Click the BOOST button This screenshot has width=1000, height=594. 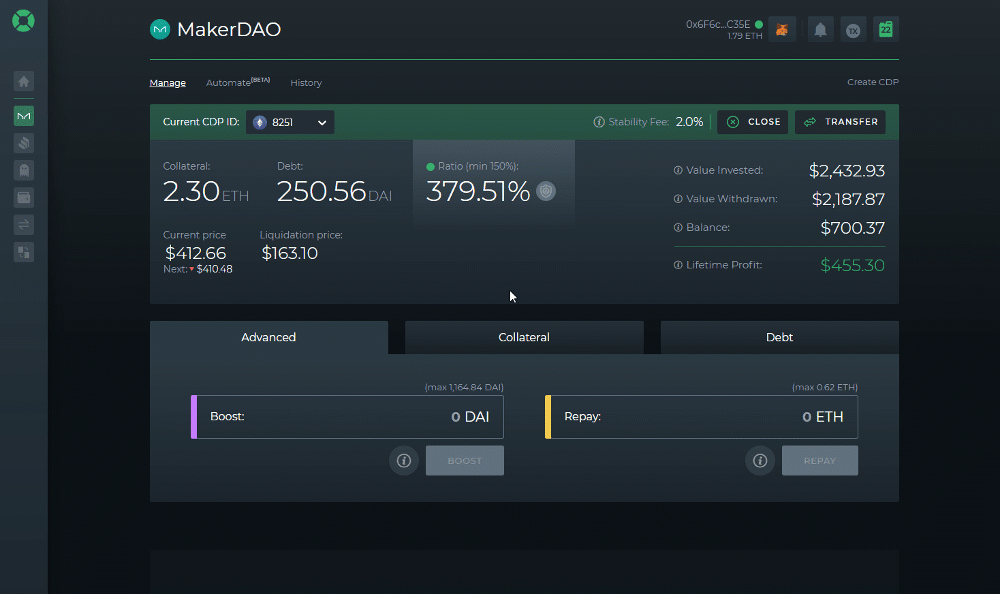pos(465,461)
